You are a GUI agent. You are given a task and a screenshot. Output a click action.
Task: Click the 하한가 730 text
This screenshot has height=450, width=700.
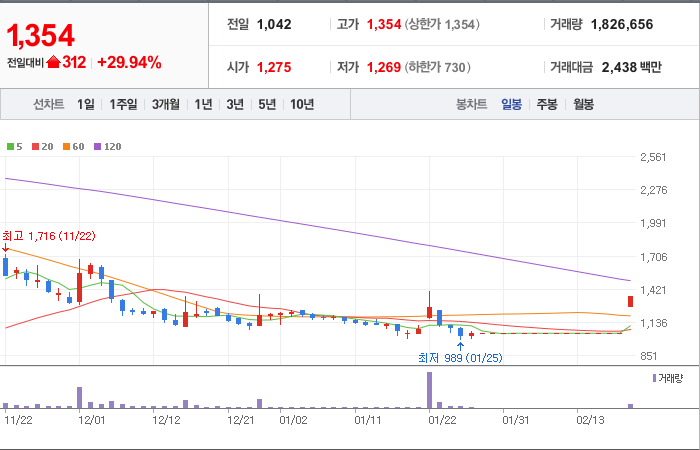[x=438, y=67]
